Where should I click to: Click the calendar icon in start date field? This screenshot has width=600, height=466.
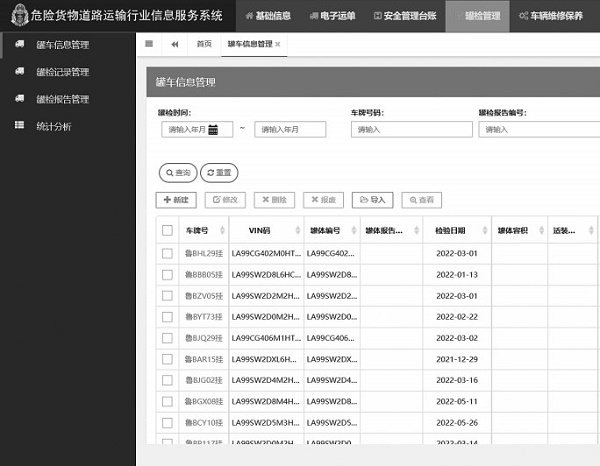click(x=213, y=129)
